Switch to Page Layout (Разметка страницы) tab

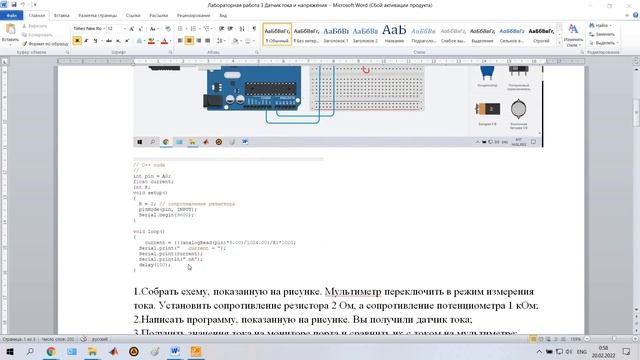coord(98,16)
